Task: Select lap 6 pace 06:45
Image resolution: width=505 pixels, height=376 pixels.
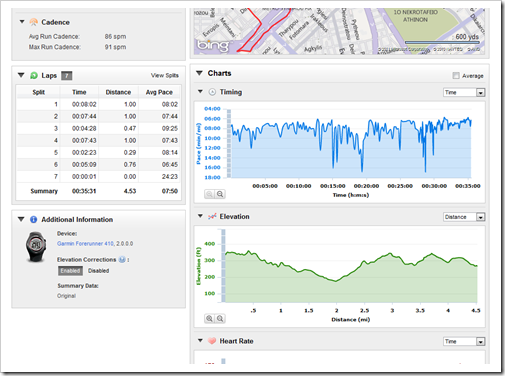Action: [x=170, y=164]
